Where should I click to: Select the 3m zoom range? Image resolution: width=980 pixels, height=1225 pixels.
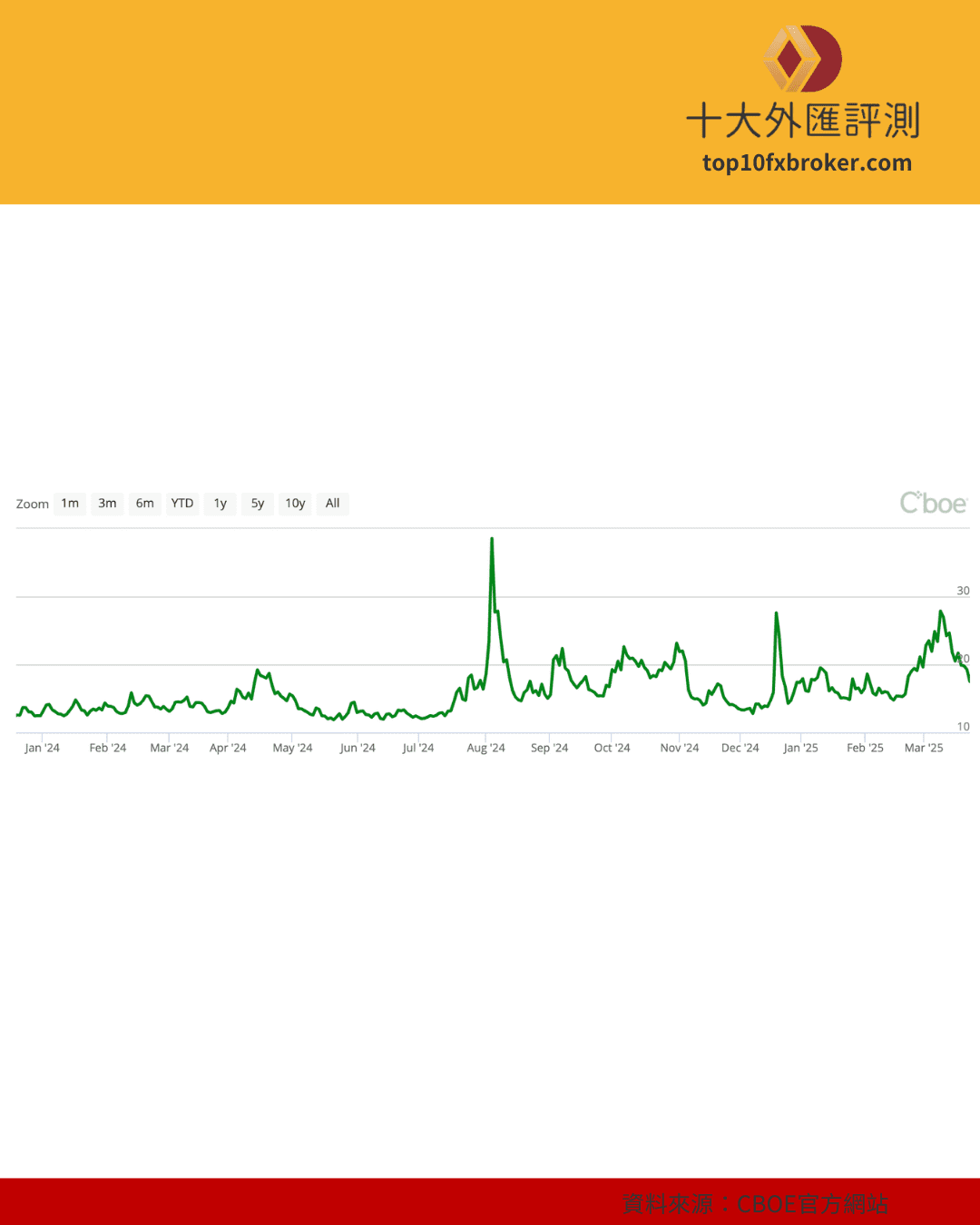tap(107, 504)
